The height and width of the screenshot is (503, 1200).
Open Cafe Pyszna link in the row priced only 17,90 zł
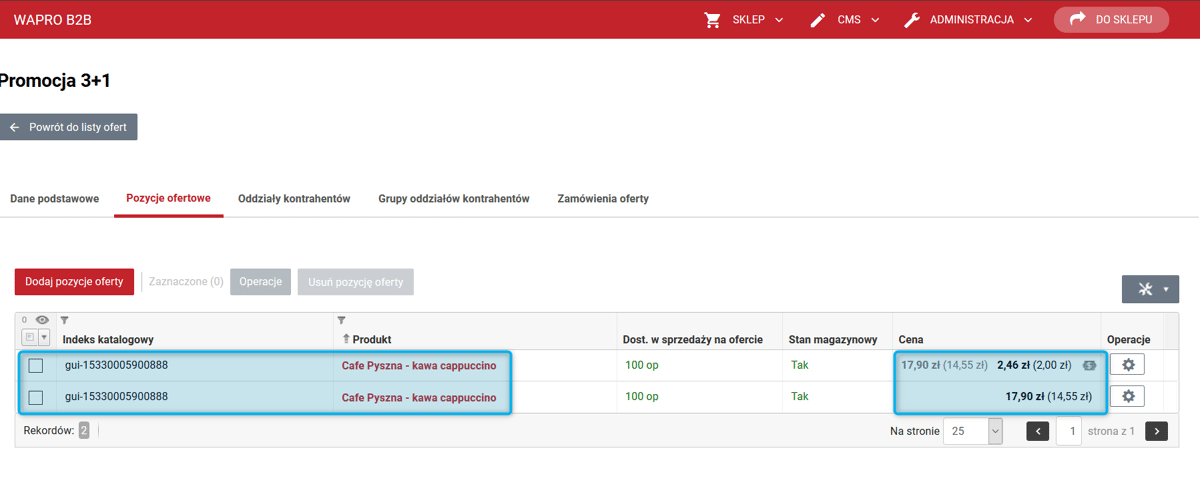(x=419, y=397)
